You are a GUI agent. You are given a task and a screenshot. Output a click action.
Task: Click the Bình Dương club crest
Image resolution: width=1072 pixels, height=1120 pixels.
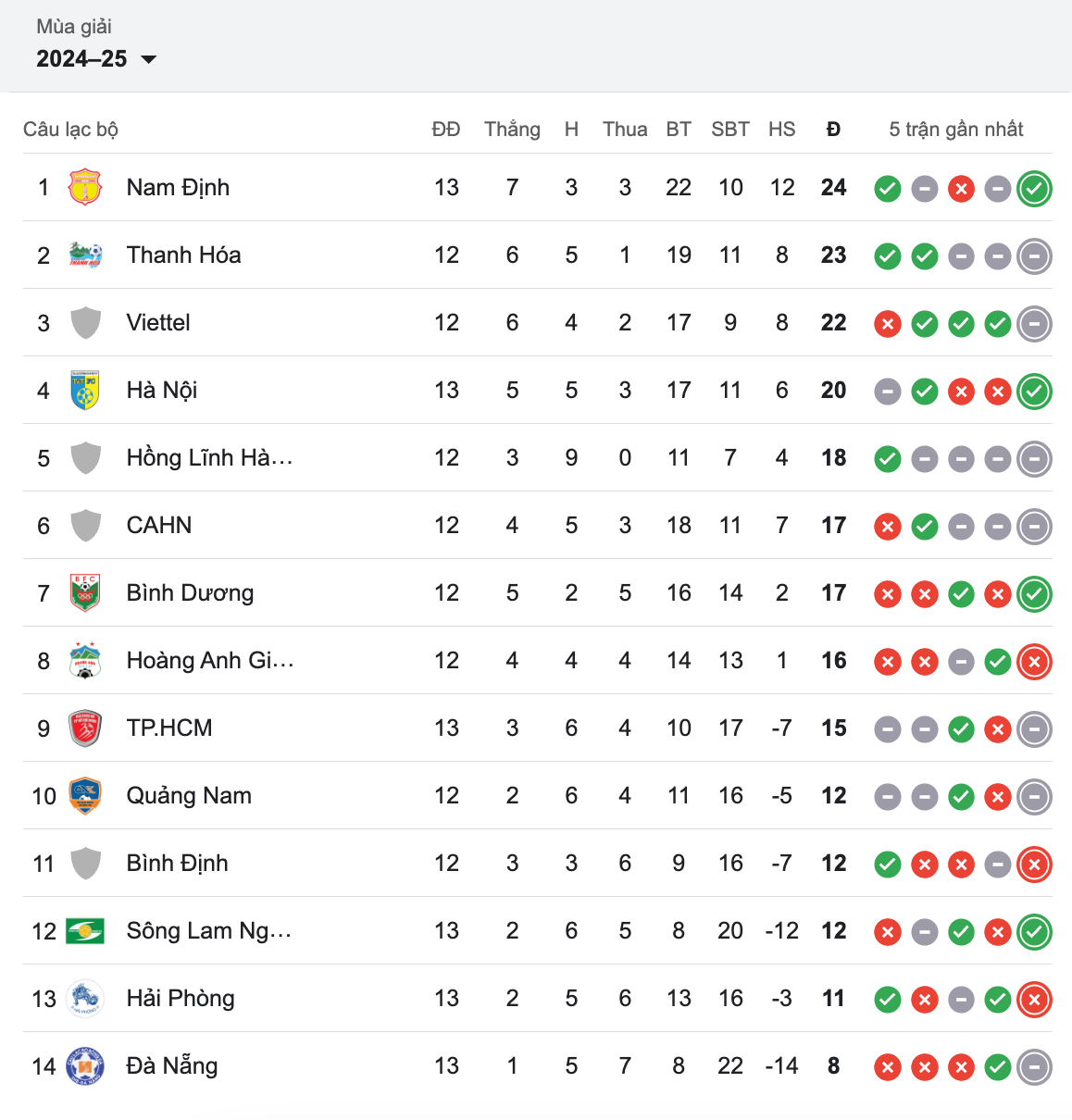coord(85,593)
